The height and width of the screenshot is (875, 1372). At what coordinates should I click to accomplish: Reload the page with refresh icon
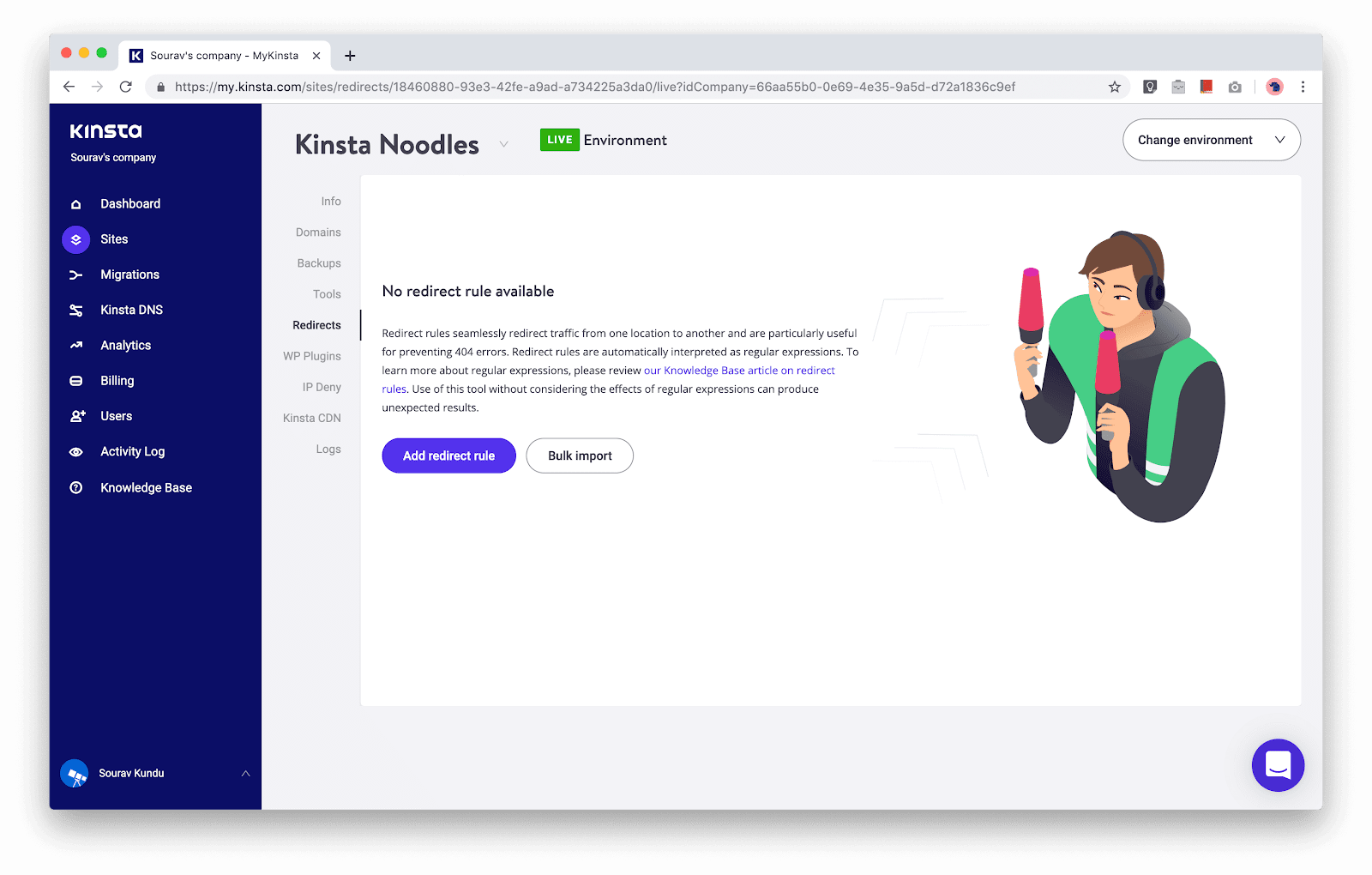126,87
